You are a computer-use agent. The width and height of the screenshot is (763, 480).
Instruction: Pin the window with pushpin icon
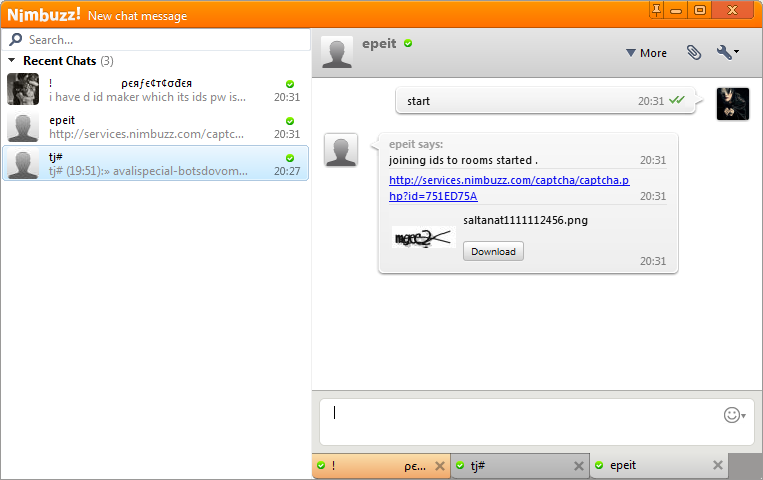656,9
